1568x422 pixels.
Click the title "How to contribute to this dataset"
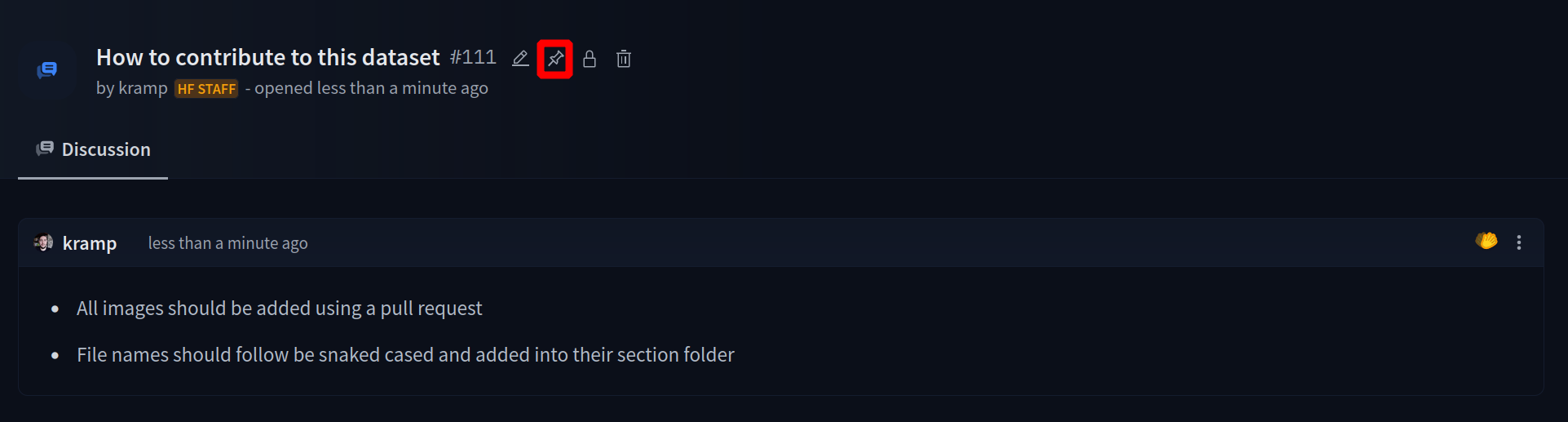pos(267,57)
